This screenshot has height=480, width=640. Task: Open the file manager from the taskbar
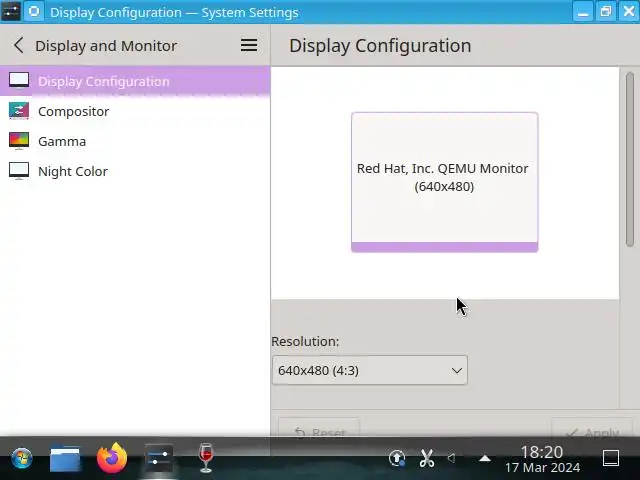(65, 458)
